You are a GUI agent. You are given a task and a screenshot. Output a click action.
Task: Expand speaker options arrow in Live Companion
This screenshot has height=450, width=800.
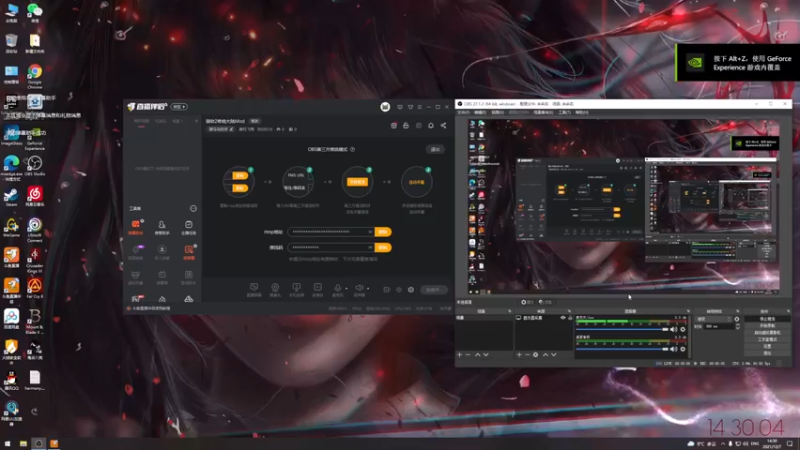[368, 288]
